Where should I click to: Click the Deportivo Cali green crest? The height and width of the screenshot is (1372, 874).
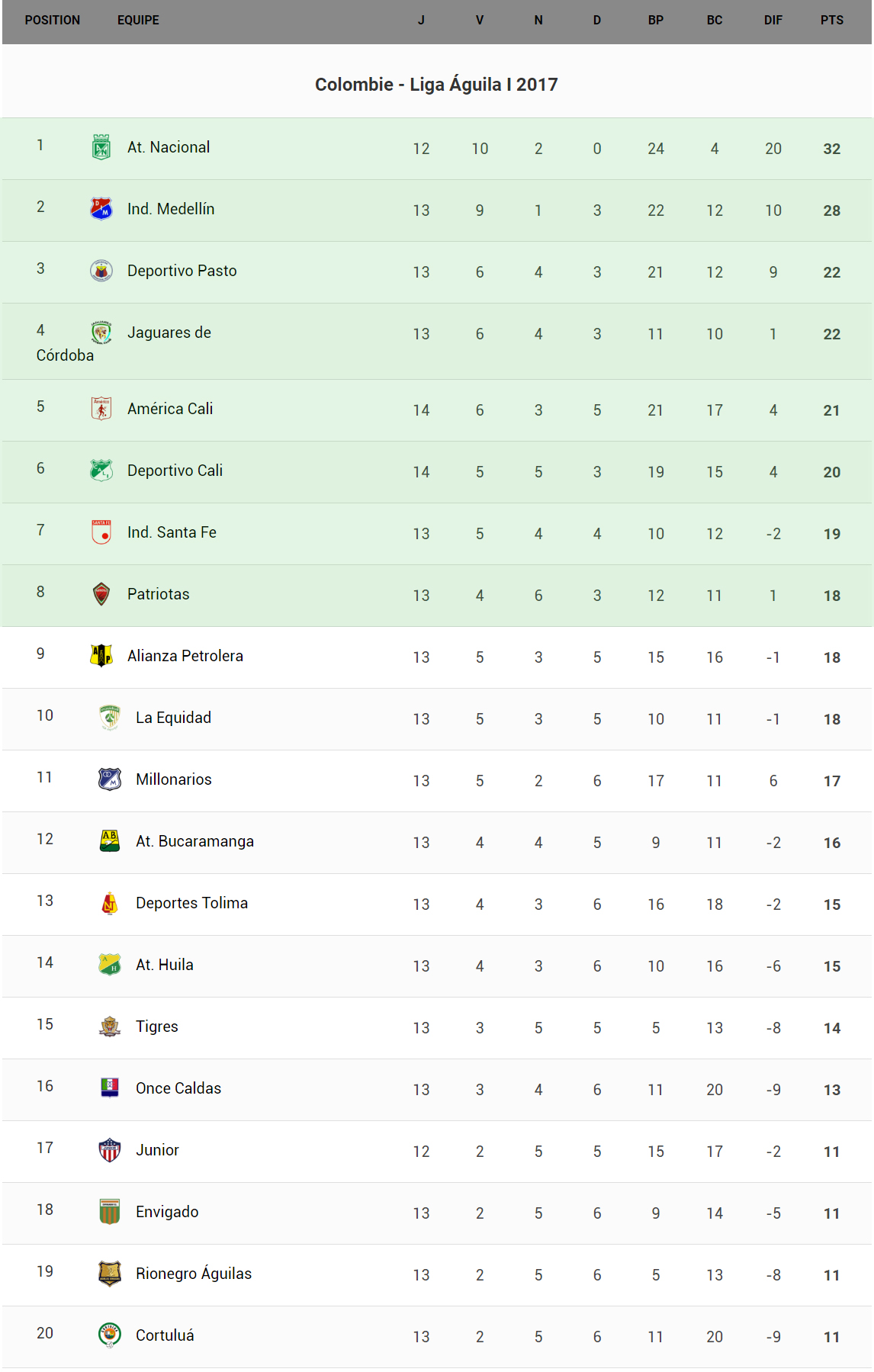click(101, 471)
